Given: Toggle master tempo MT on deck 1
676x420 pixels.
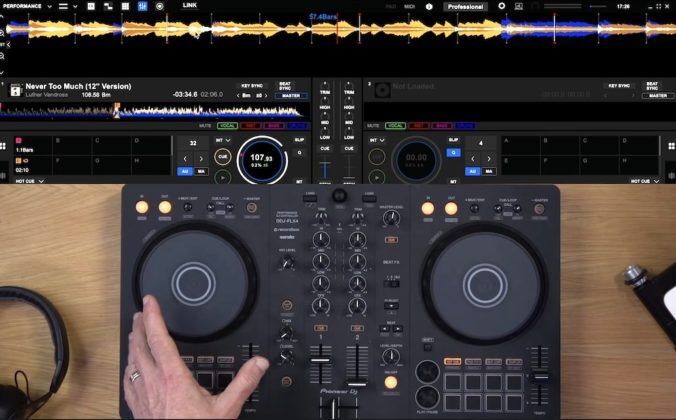Looking at the screenshot, I should click(x=299, y=182).
